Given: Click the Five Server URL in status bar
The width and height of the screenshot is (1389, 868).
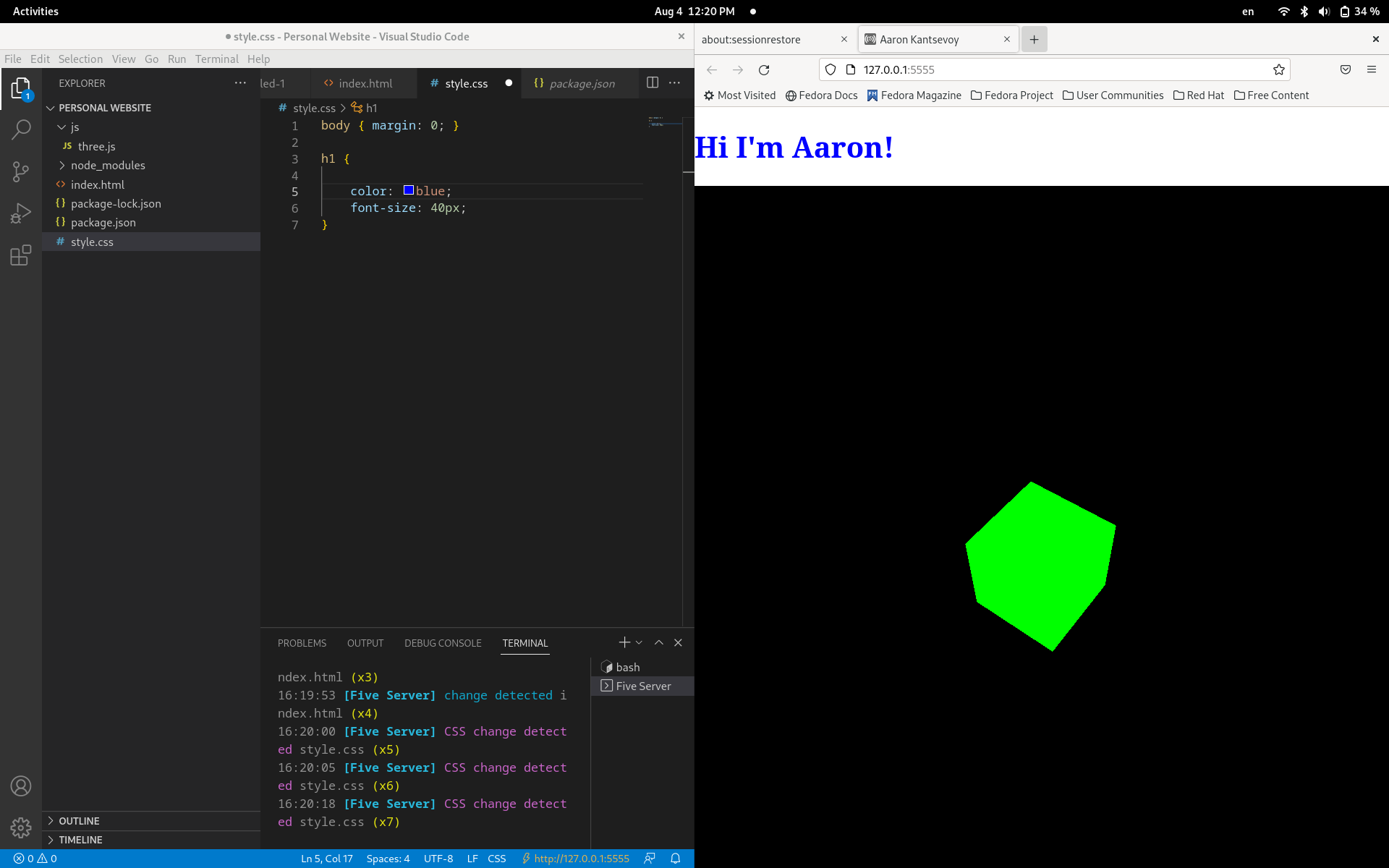Looking at the screenshot, I should tap(581, 859).
